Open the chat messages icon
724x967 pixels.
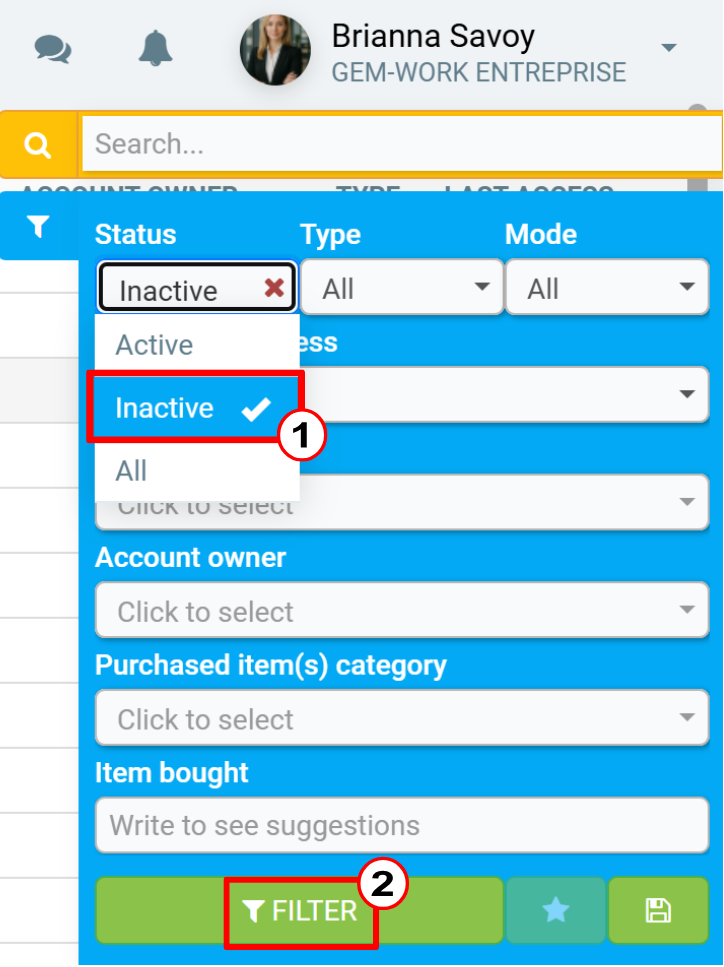pos(53,49)
